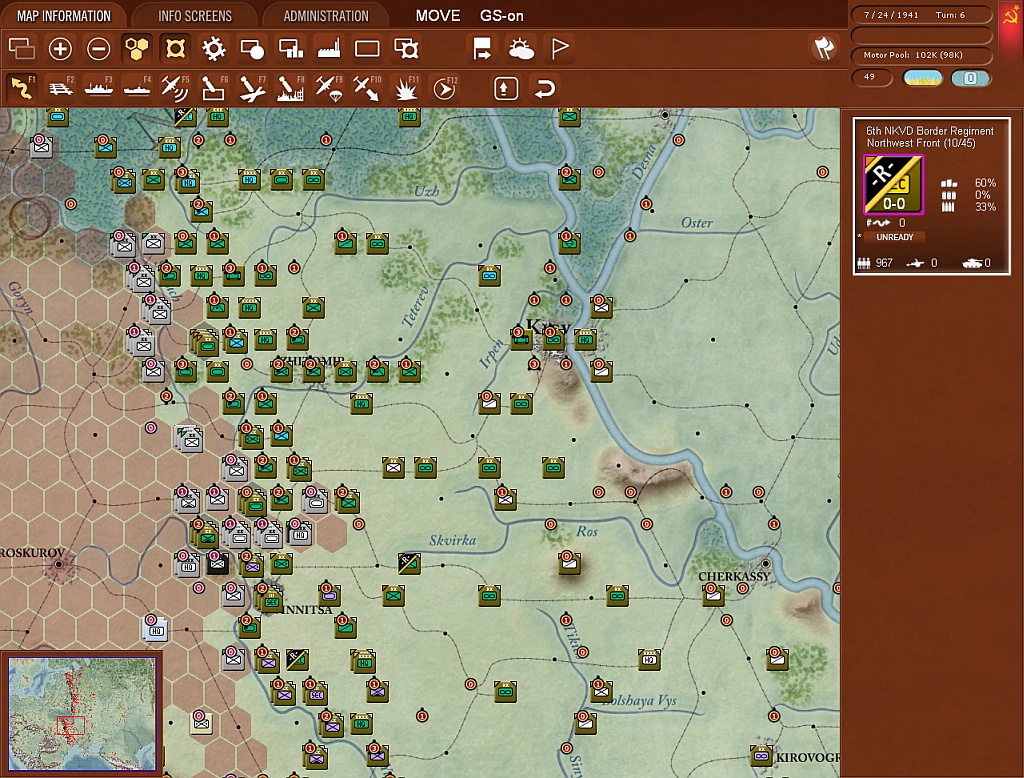The height and width of the screenshot is (778, 1024).
Task: Select the Proskurov city marker
Action: click(x=59, y=564)
